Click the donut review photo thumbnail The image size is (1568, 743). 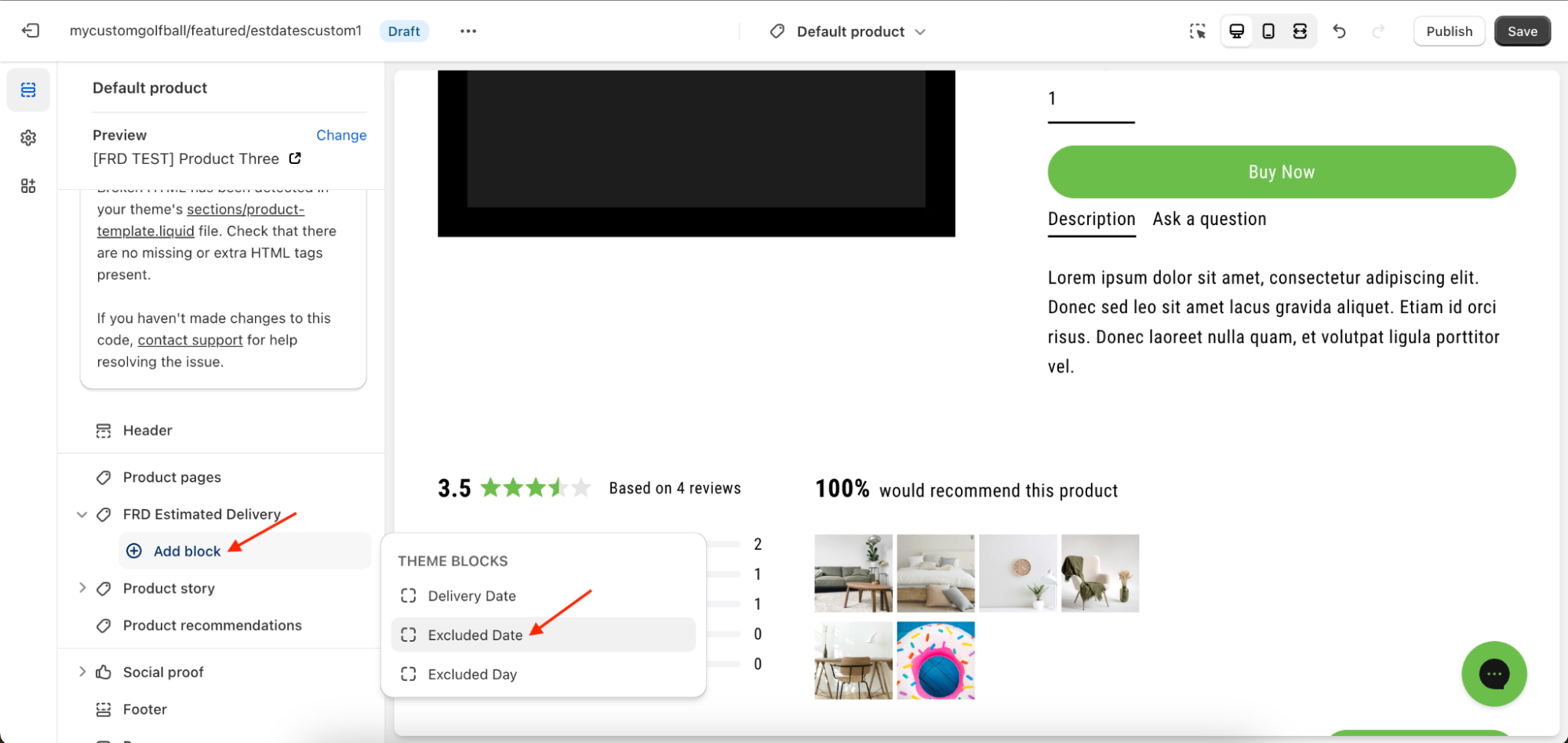click(x=935, y=661)
